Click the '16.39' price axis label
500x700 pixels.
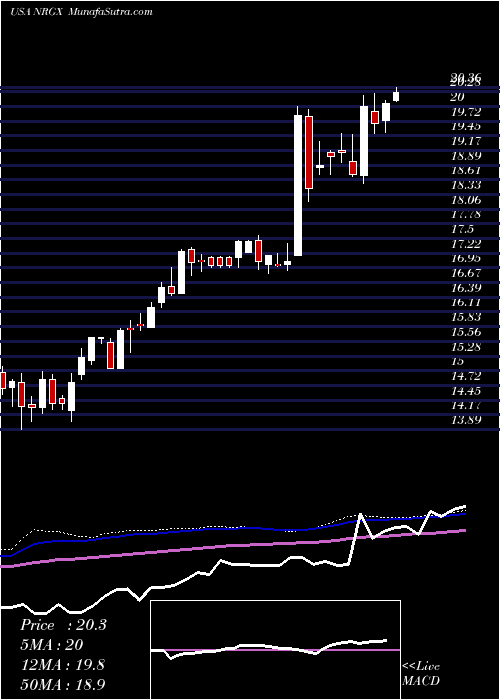point(466,288)
